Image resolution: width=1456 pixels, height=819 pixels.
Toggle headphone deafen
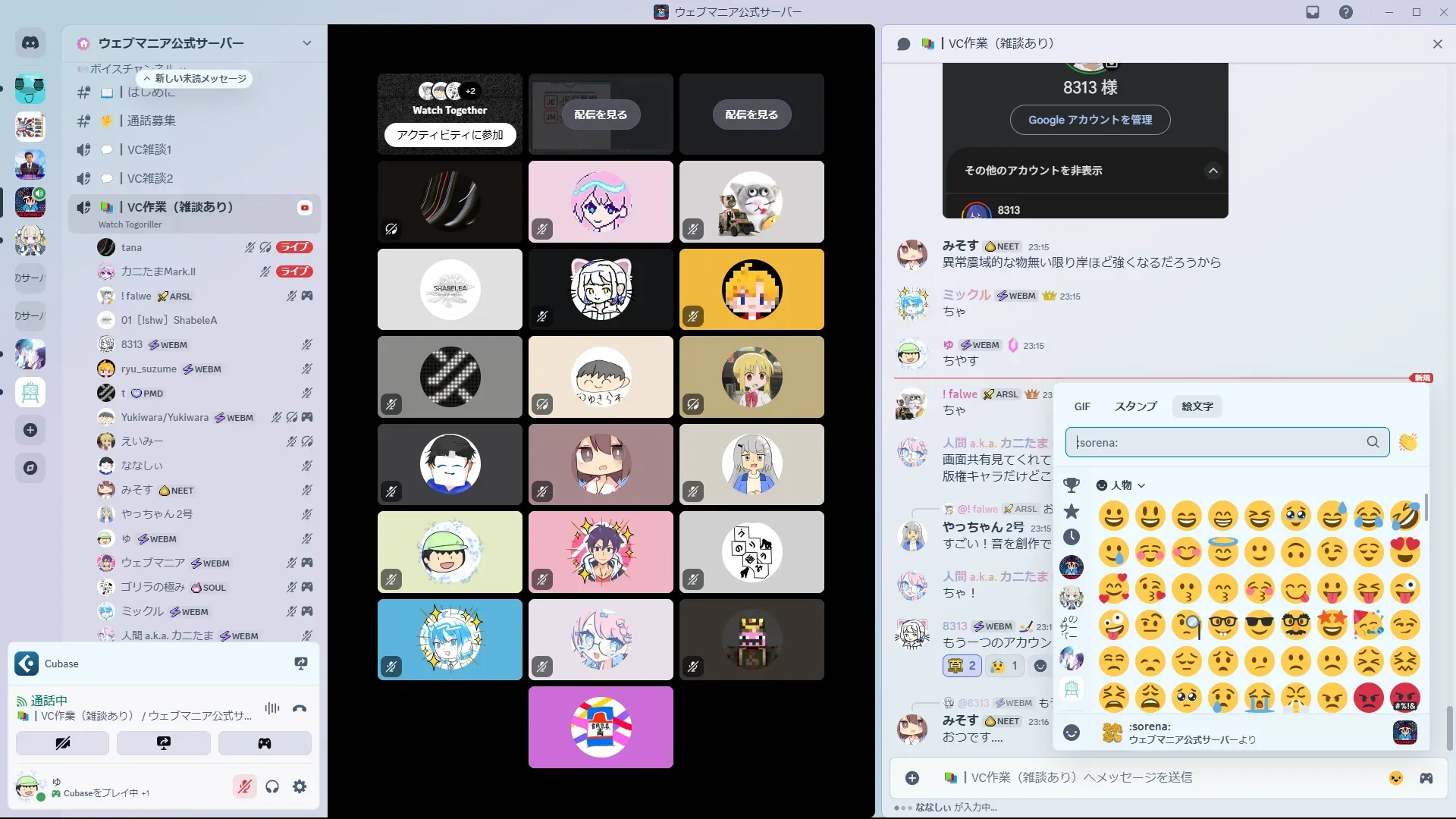[272, 786]
